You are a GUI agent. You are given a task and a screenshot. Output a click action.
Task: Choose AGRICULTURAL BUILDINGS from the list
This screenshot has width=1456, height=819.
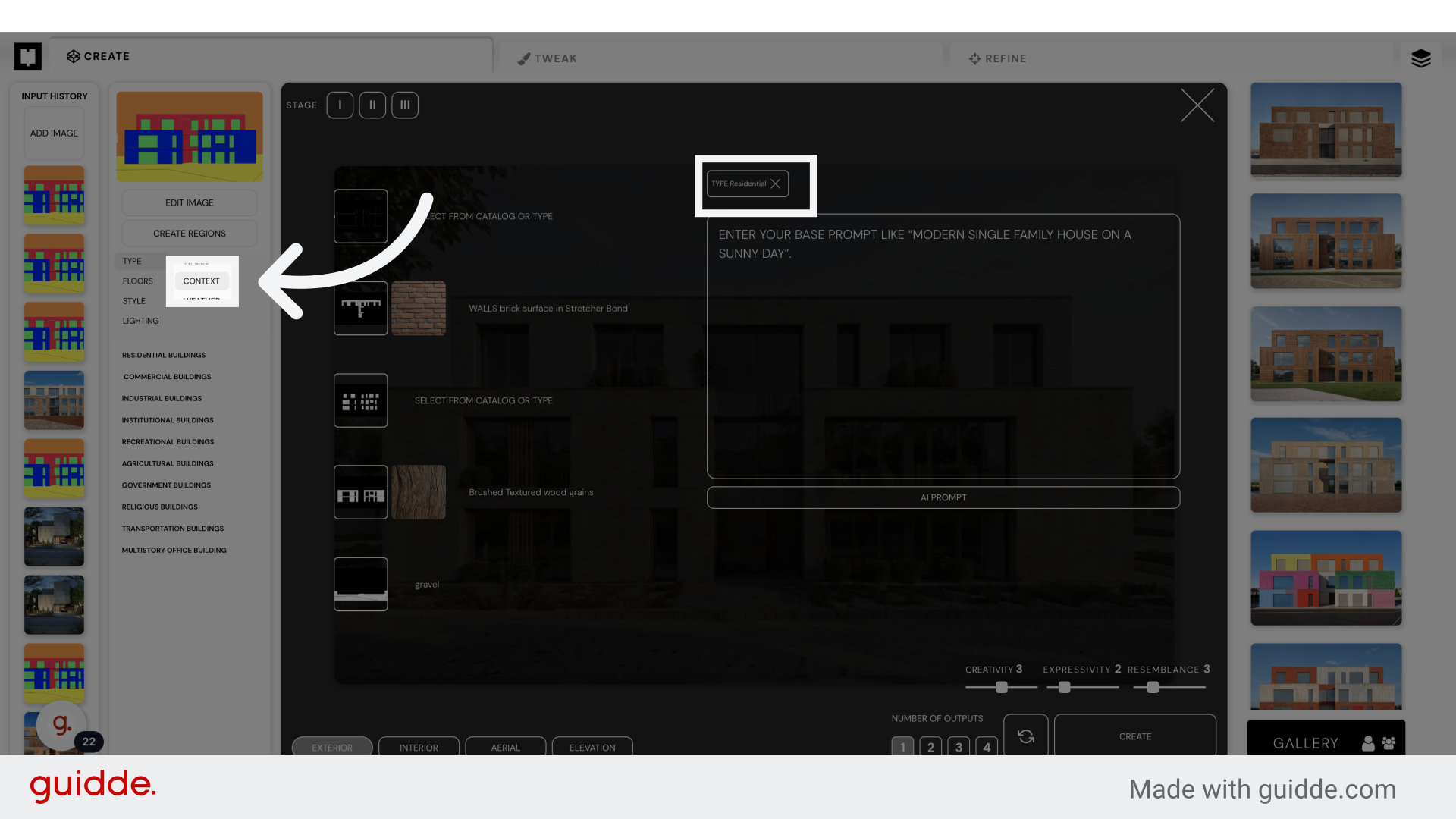point(168,463)
